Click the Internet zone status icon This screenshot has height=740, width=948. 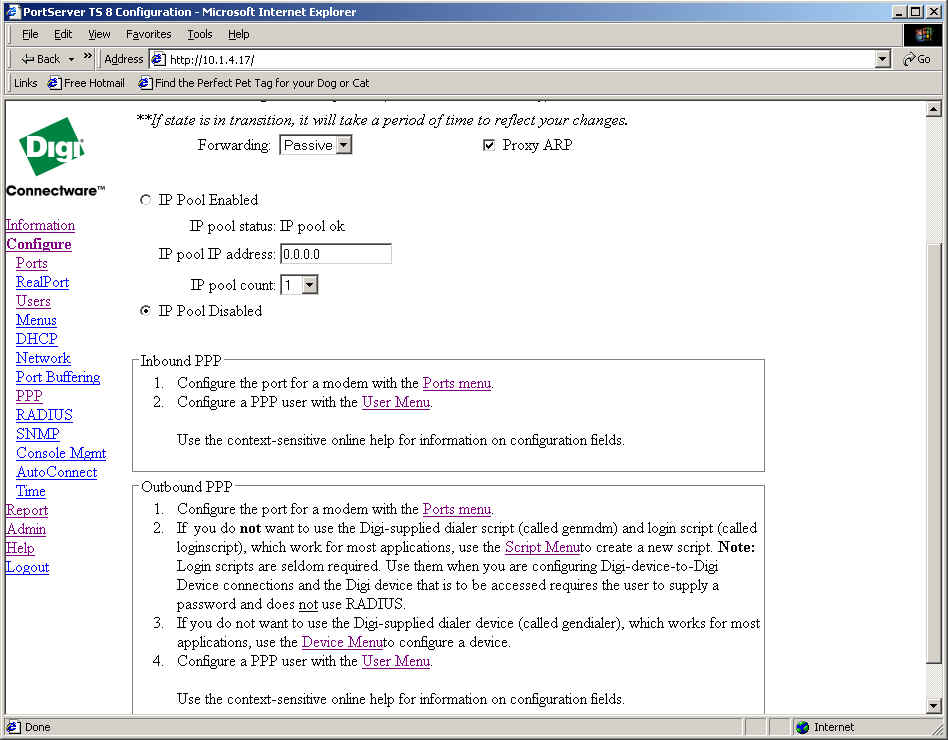point(803,727)
